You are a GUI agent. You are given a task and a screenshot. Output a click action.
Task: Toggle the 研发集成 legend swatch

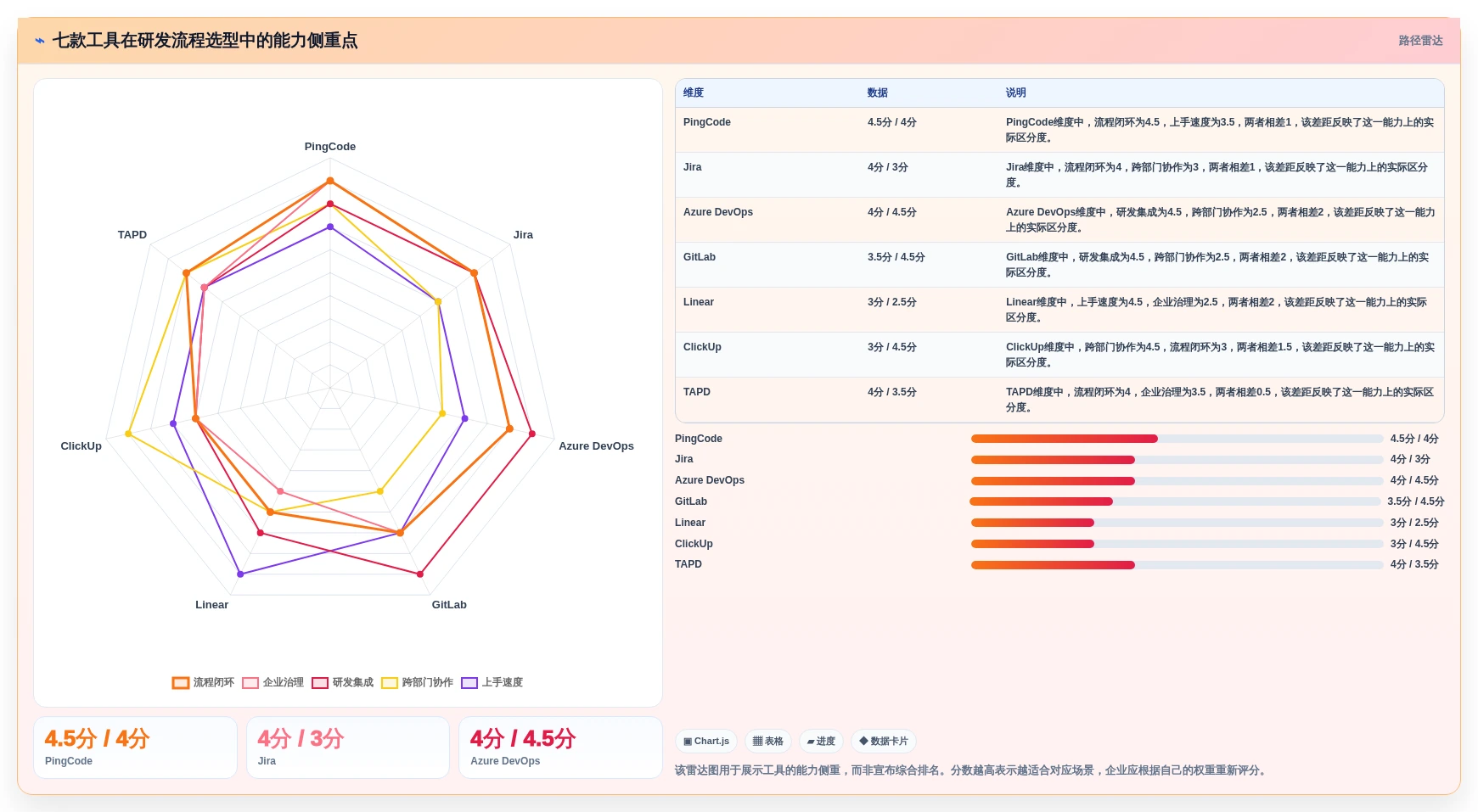click(x=320, y=683)
